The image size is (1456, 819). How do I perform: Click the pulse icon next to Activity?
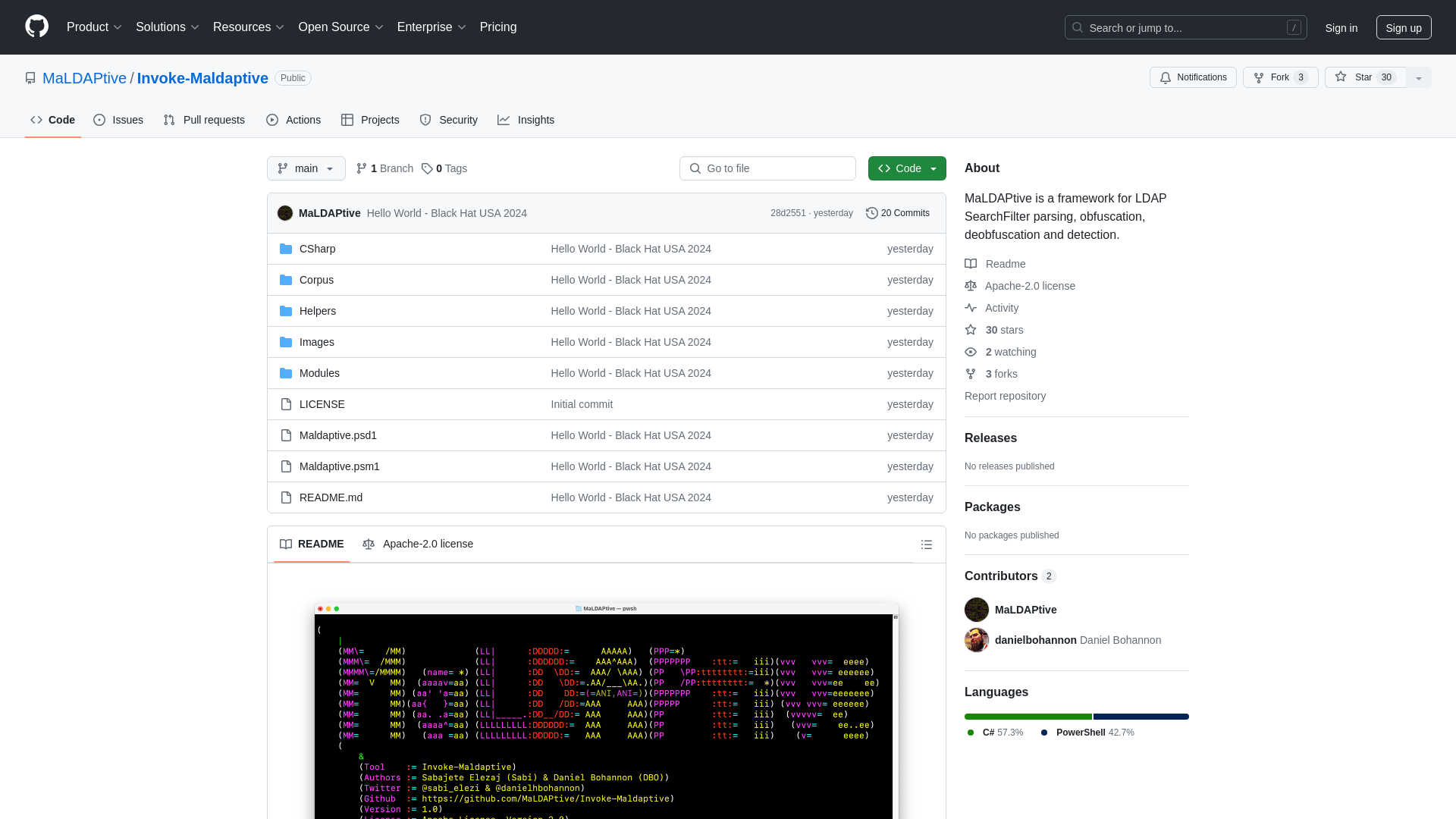[971, 308]
